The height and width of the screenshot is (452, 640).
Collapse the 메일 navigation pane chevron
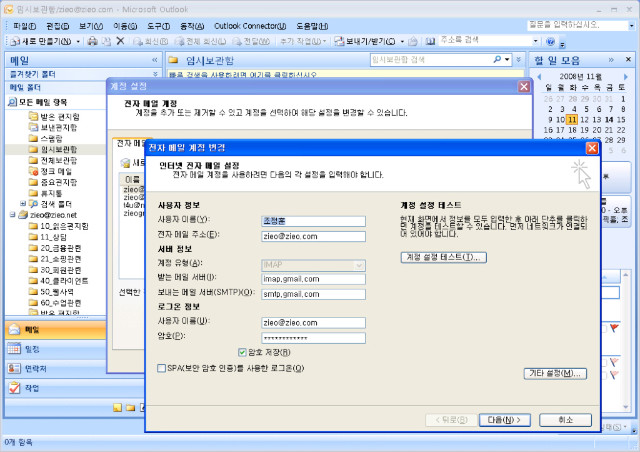[x=155, y=60]
